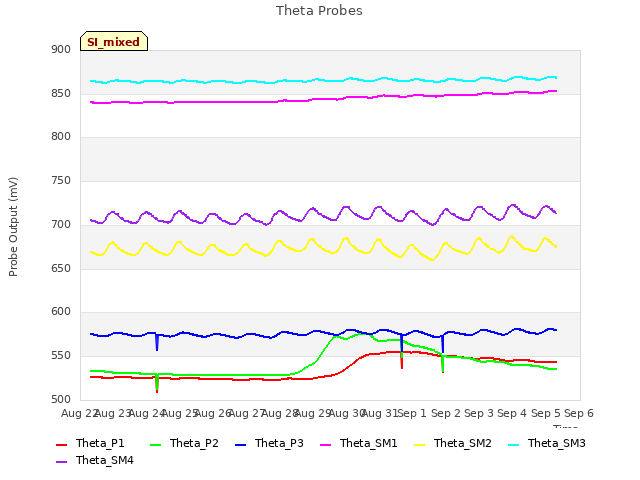The image size is (640, 480).
Task: Toggle Theta_P3 legend entry
Action: pos(269,443)
